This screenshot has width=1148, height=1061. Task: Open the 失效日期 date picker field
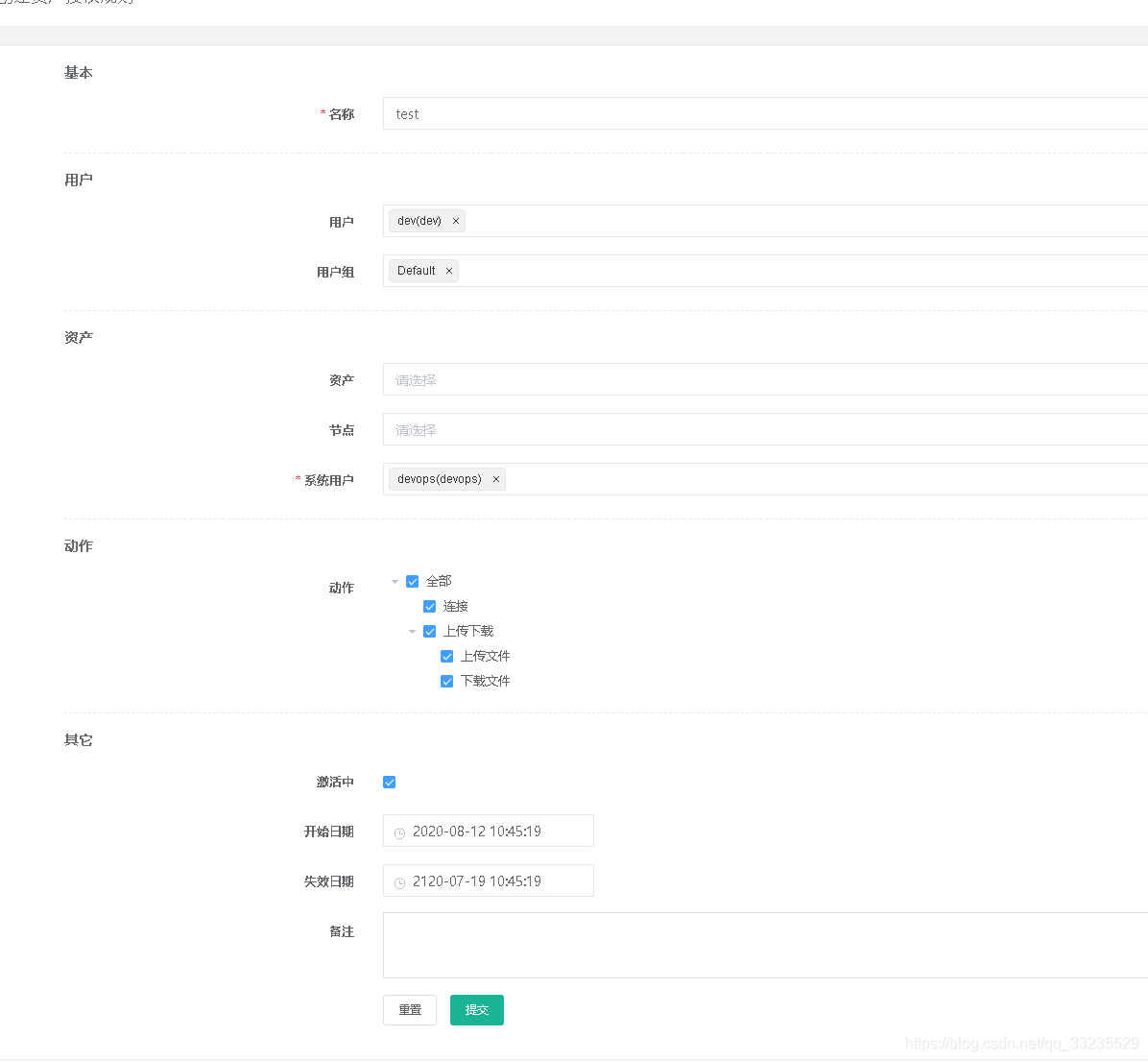tap(489, 880)
